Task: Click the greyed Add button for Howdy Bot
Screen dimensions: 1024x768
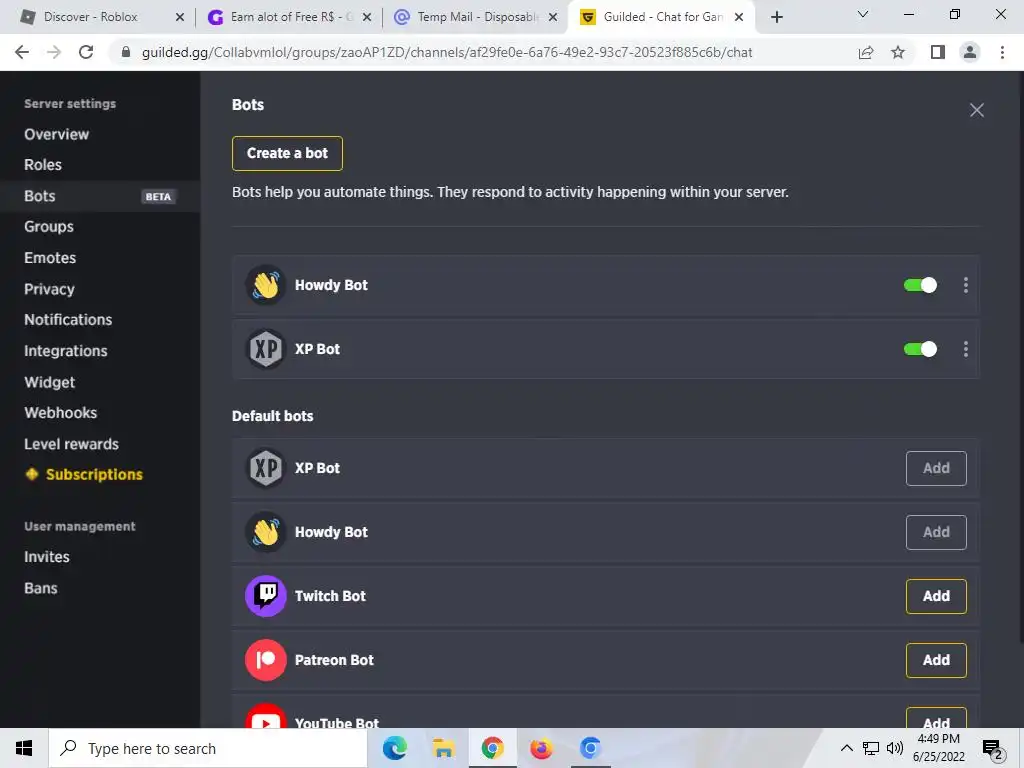Action: [x=936, y=532]
